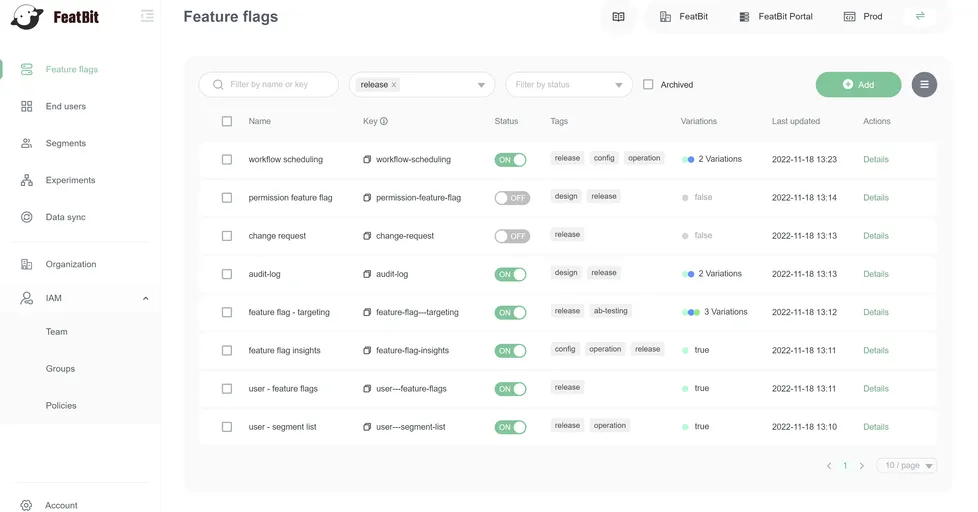Select the user - feature flags checkbox

coord(227,389)
